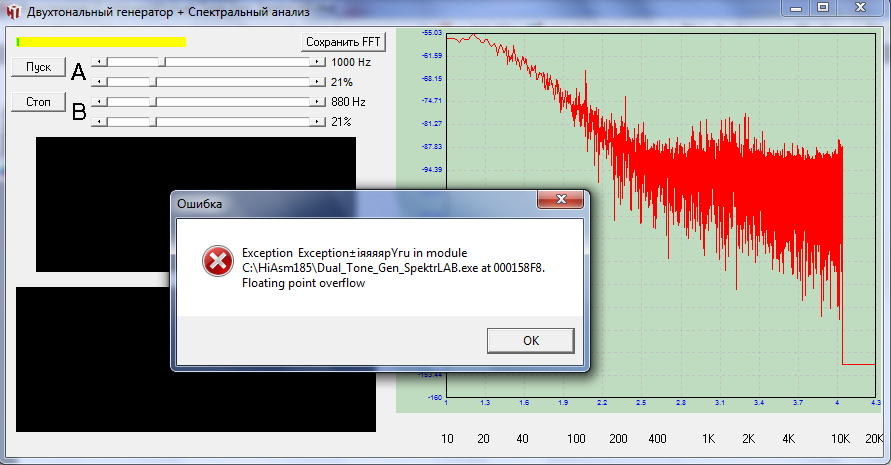Click the 880 Hz frequency slider thumb

pyautogui.click(x=154, y=102)
